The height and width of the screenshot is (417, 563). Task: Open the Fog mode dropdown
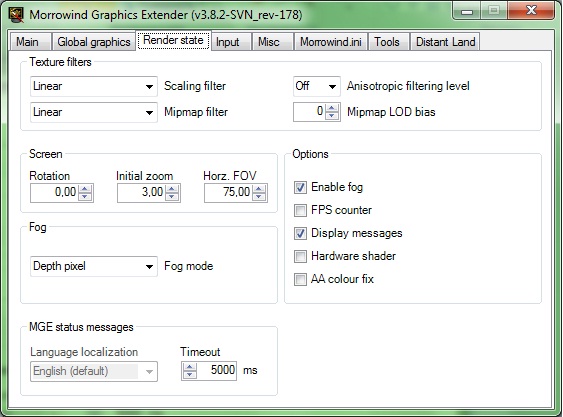tap(94, 266)
